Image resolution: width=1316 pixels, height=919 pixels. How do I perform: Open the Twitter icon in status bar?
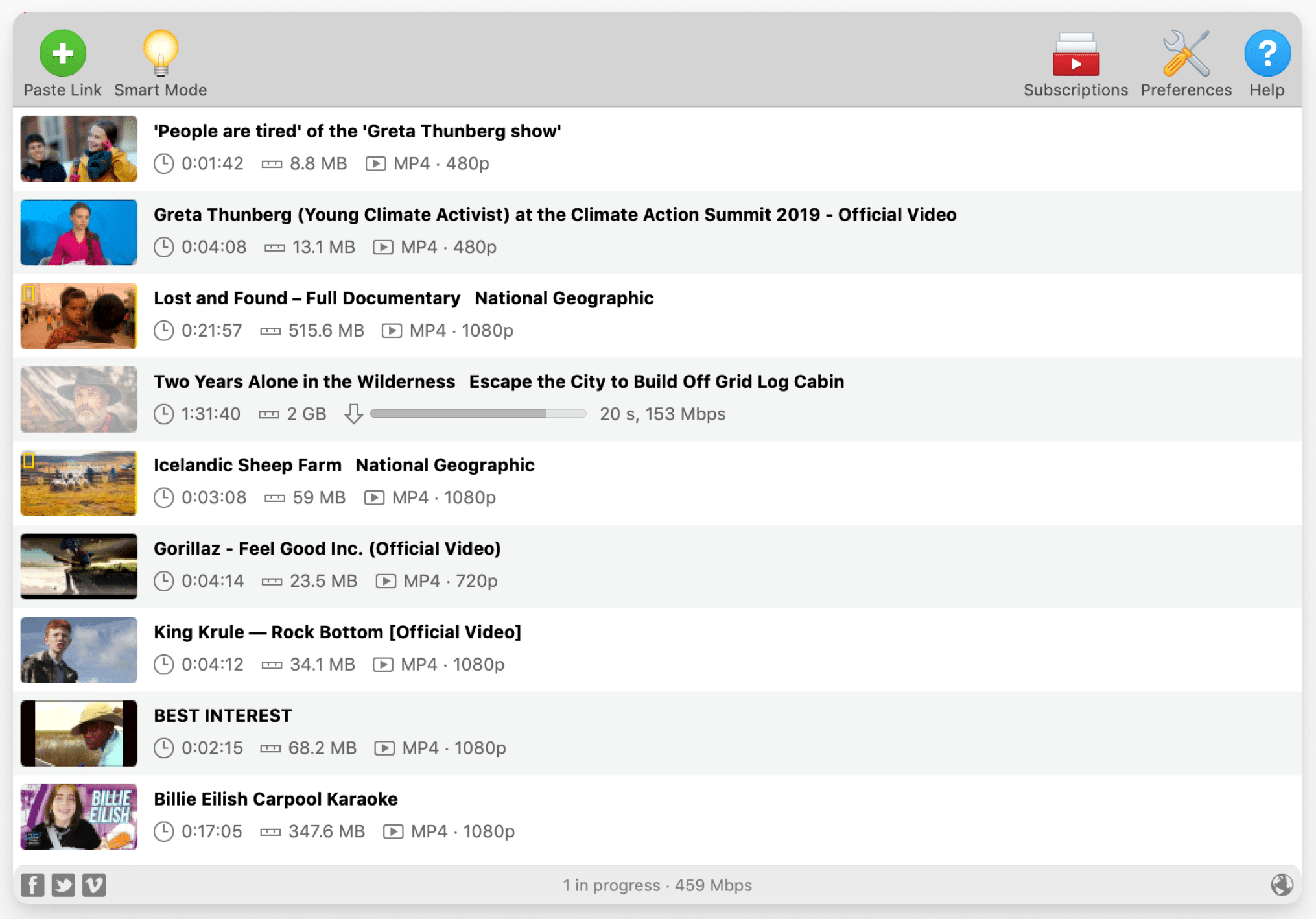click(x=64, y=885)
